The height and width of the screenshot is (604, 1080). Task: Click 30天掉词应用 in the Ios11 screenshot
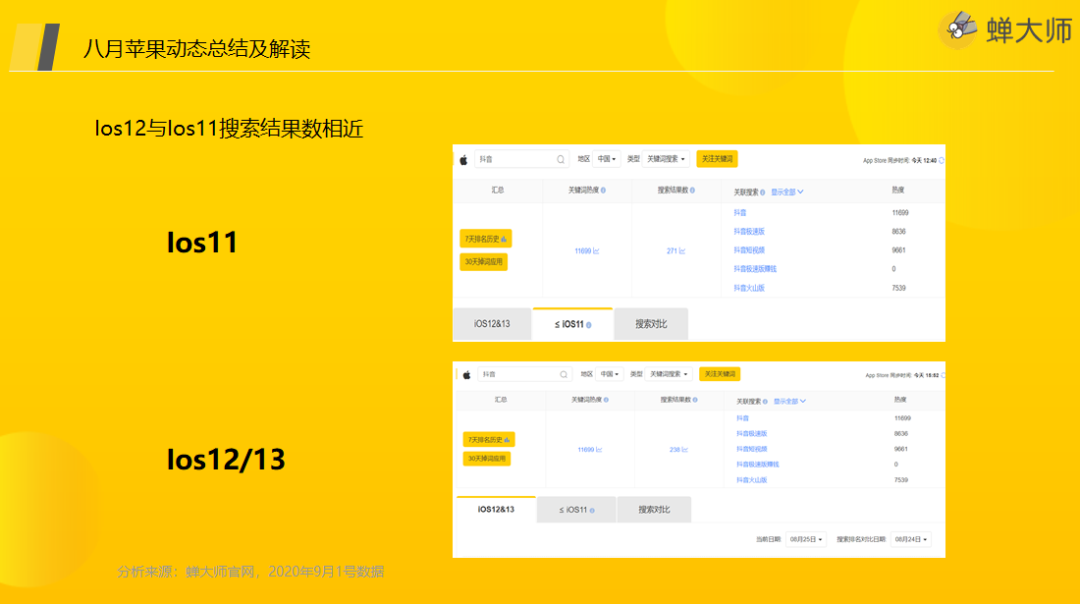(484, 262)
